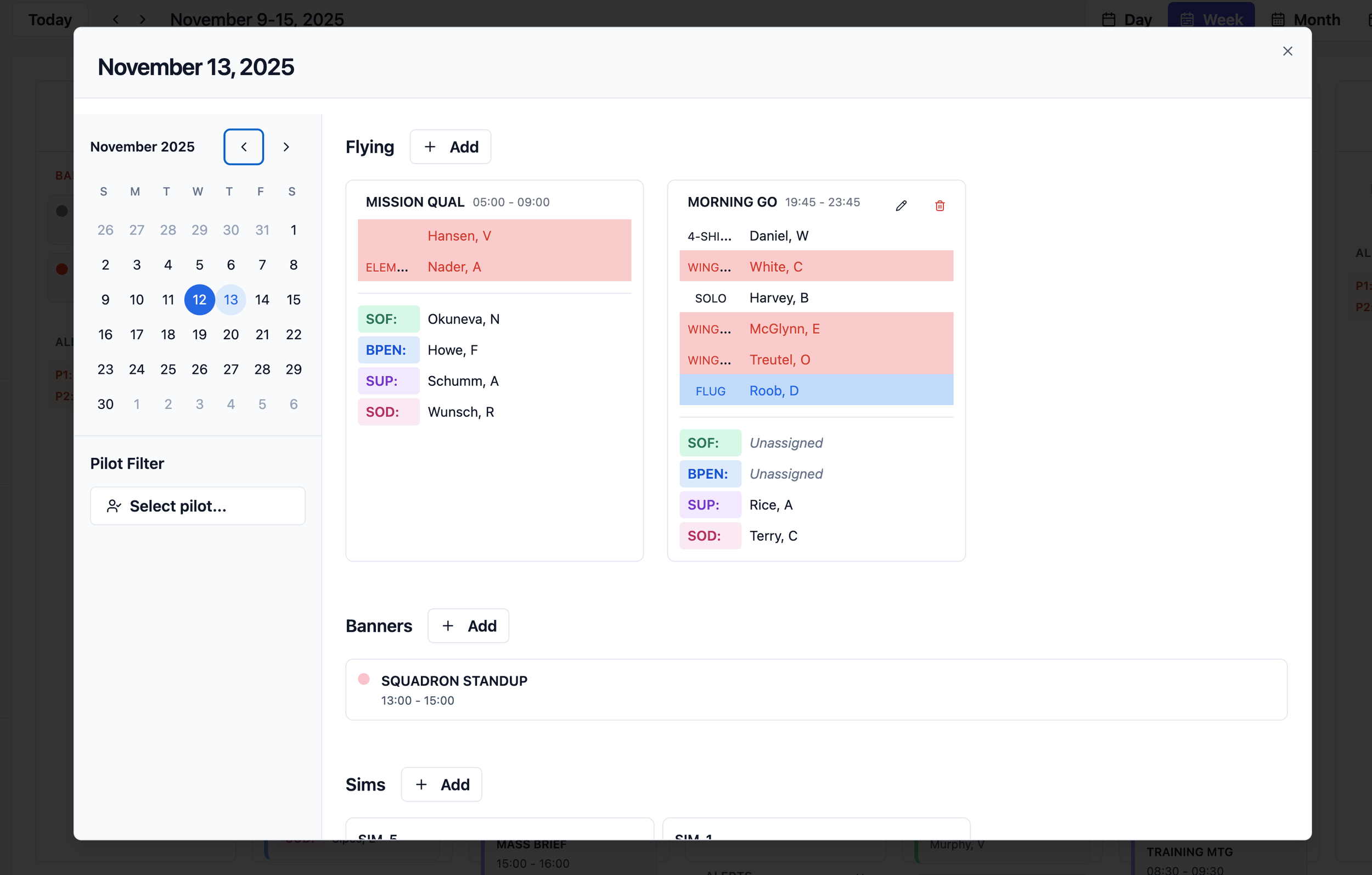Click the Hansen, V pilot row
The image size is (1372, 875).
(x=493, y=235)
